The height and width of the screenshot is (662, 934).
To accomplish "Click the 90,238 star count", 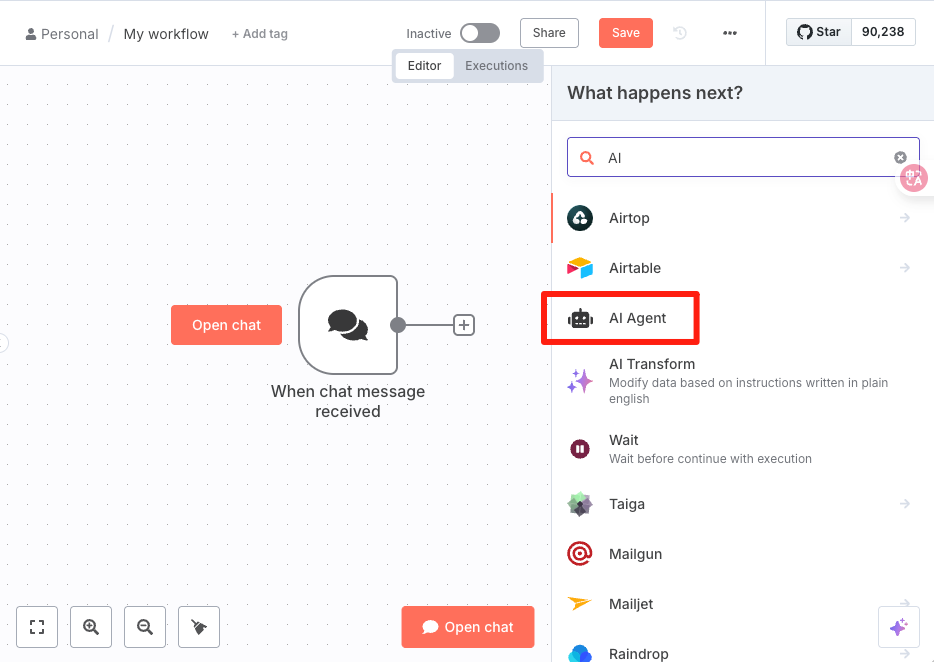I will click(x=883, y=32).
